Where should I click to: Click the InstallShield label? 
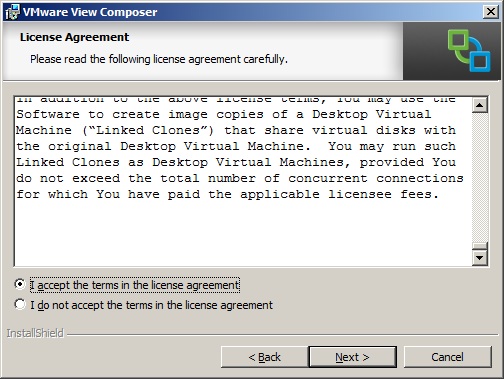coord(35,333)
